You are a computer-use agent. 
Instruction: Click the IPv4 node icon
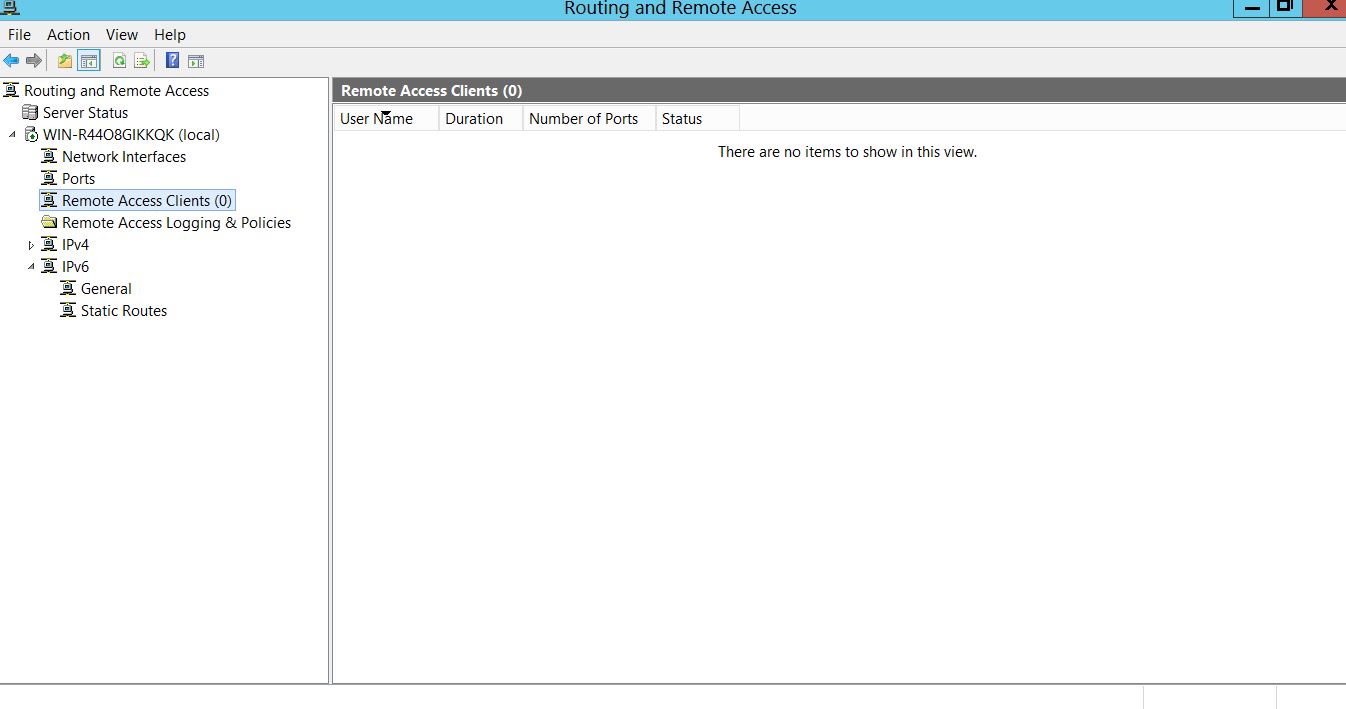point(49,245)
